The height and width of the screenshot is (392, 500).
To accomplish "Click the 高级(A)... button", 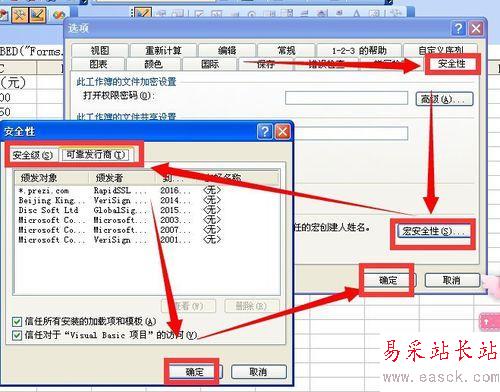I will pyautogui.click(x=444, y=99).
